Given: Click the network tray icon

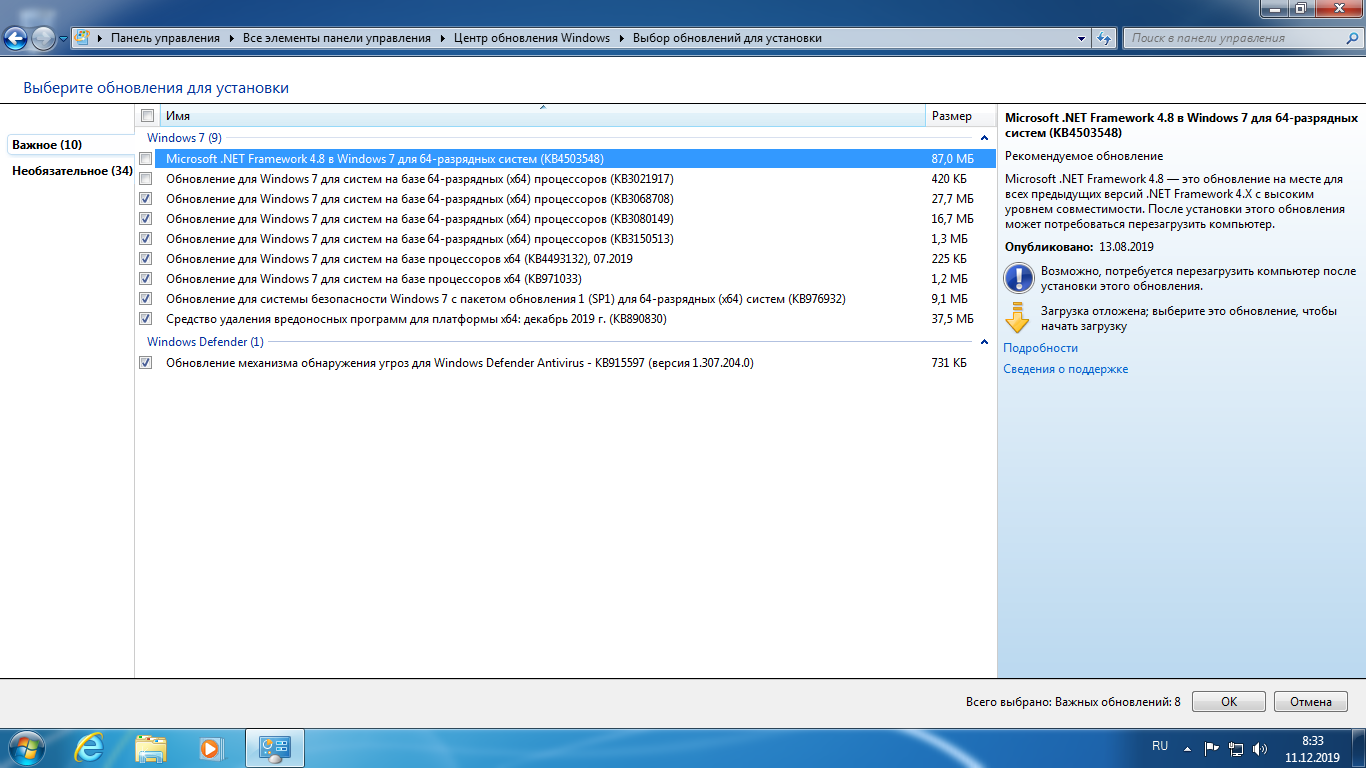Looking at the screenshot, I should click(x=1236, y=748).
